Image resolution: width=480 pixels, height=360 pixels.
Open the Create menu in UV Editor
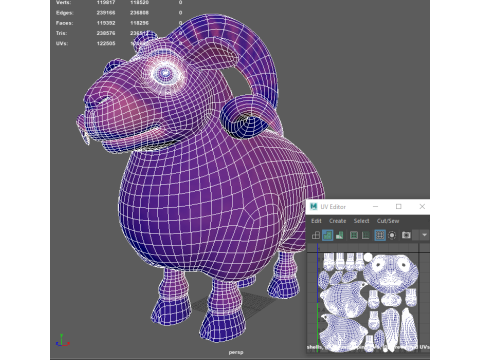pos(337,221)
